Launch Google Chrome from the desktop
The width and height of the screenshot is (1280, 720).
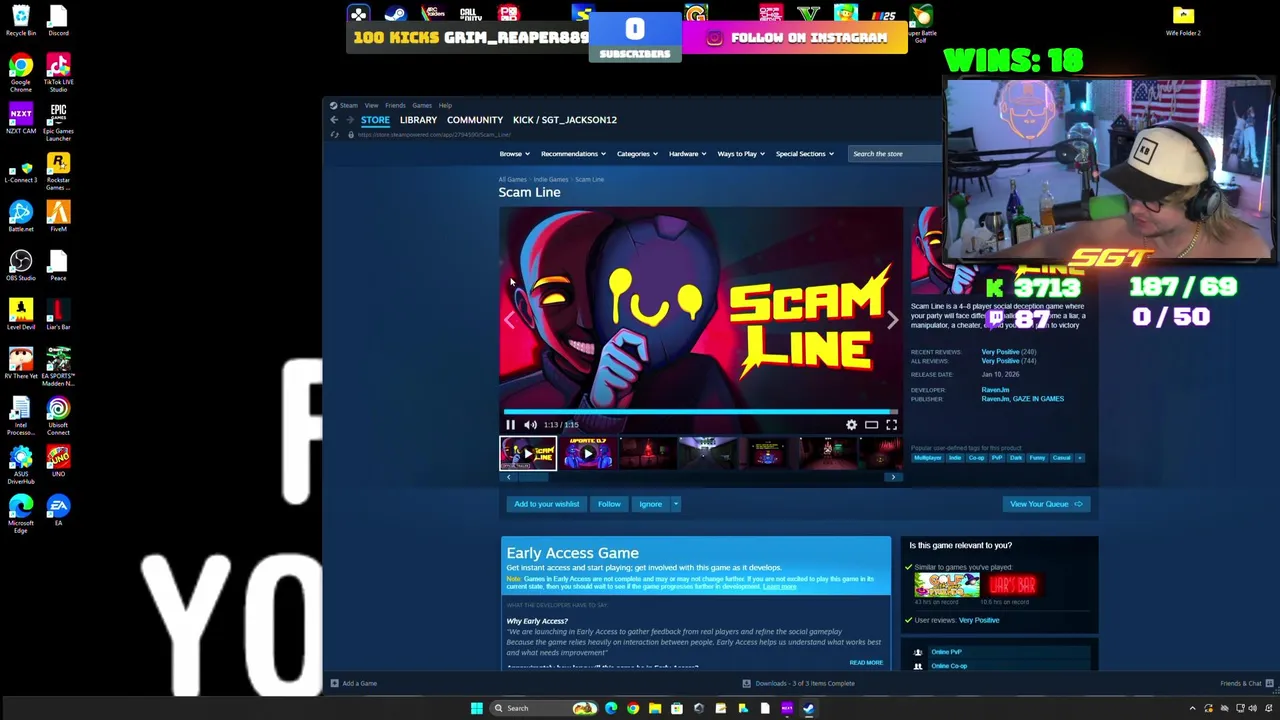(20, 73)
